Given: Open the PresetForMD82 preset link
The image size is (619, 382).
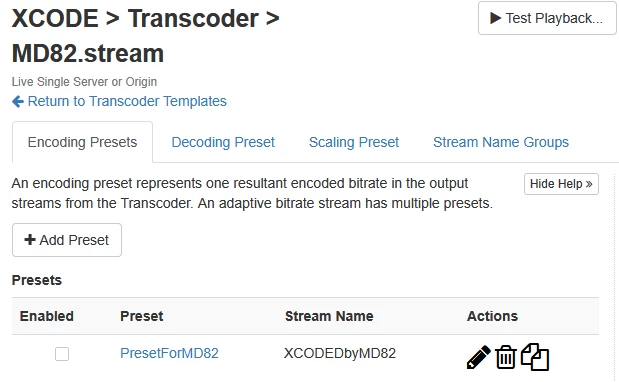Looking at the screenshot, I should point(169,353).
